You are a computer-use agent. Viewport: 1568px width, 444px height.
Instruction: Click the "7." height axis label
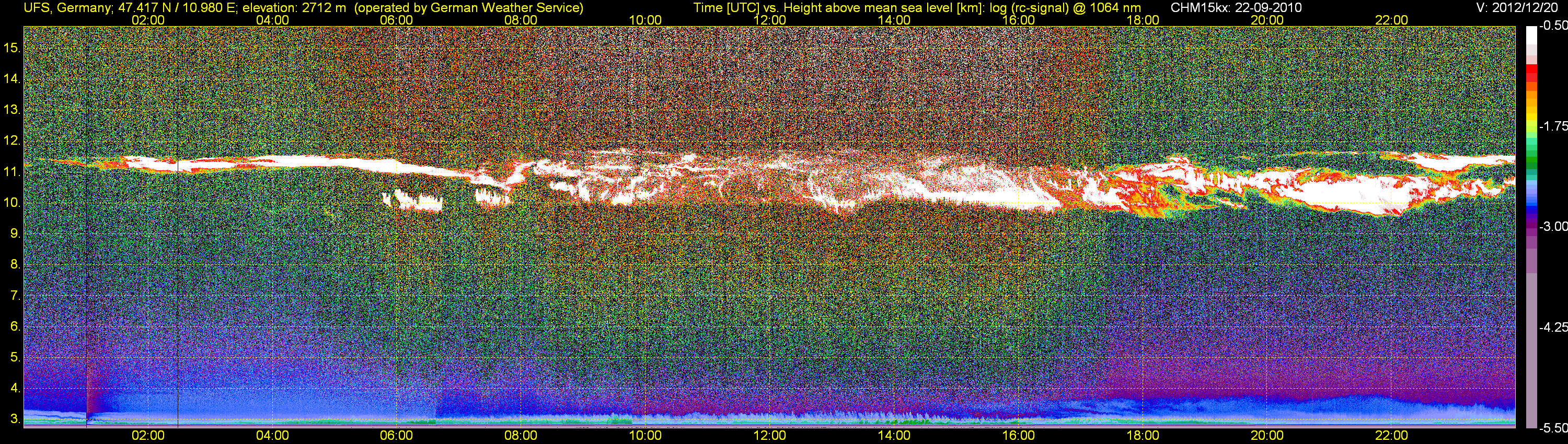coord(15,296)
